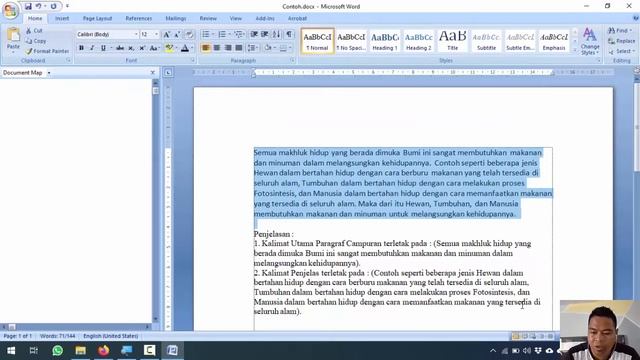Decrease the paragraph indent

tap(254, 34)
